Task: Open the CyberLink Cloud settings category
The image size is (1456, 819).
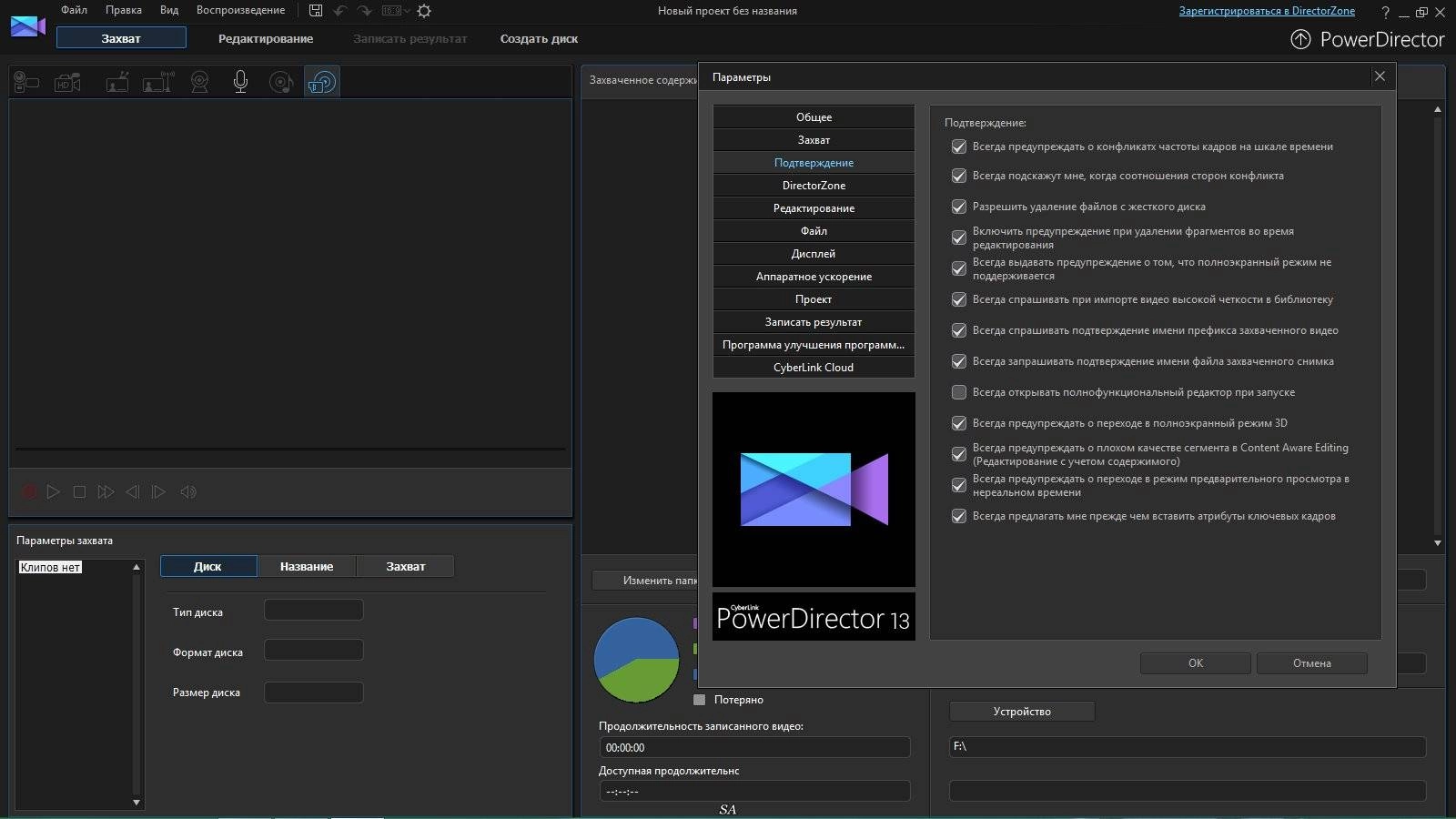Action: point(814,368)
